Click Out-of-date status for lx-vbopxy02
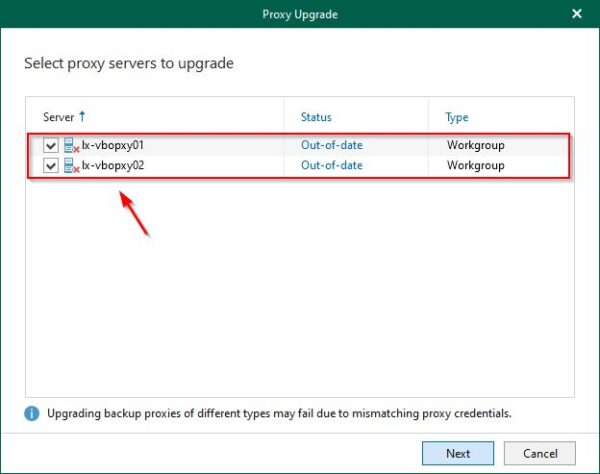Screen dimensions: 600x474 point(332,166)
